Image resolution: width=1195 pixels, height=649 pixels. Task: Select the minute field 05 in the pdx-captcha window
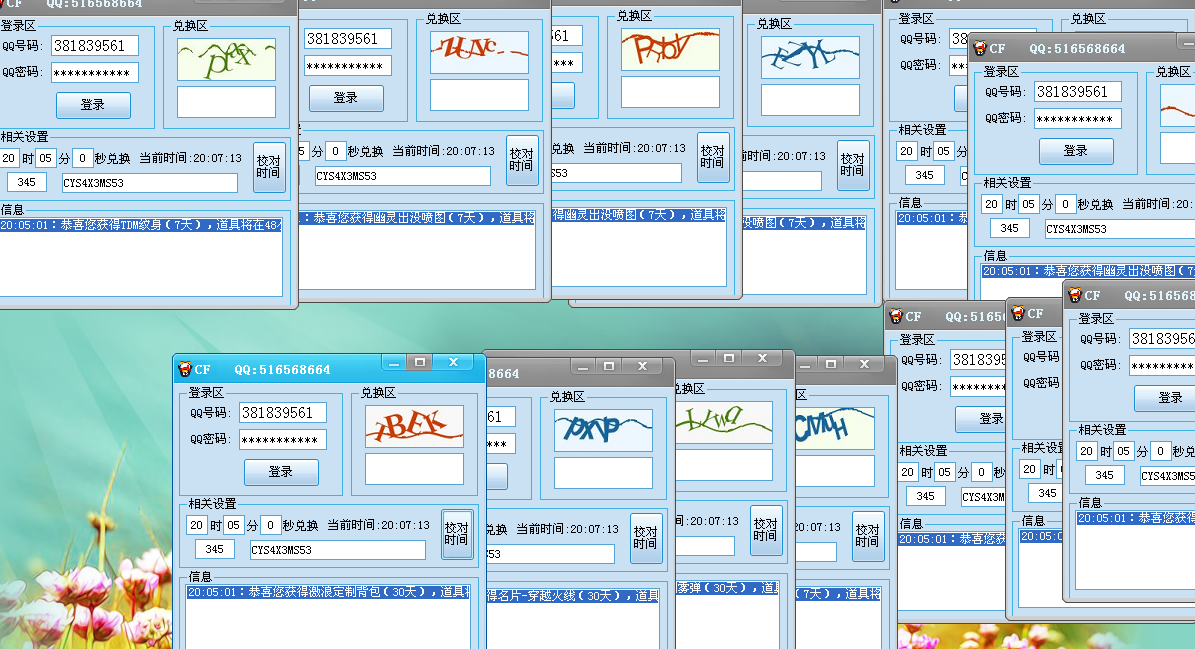point(46,158)
